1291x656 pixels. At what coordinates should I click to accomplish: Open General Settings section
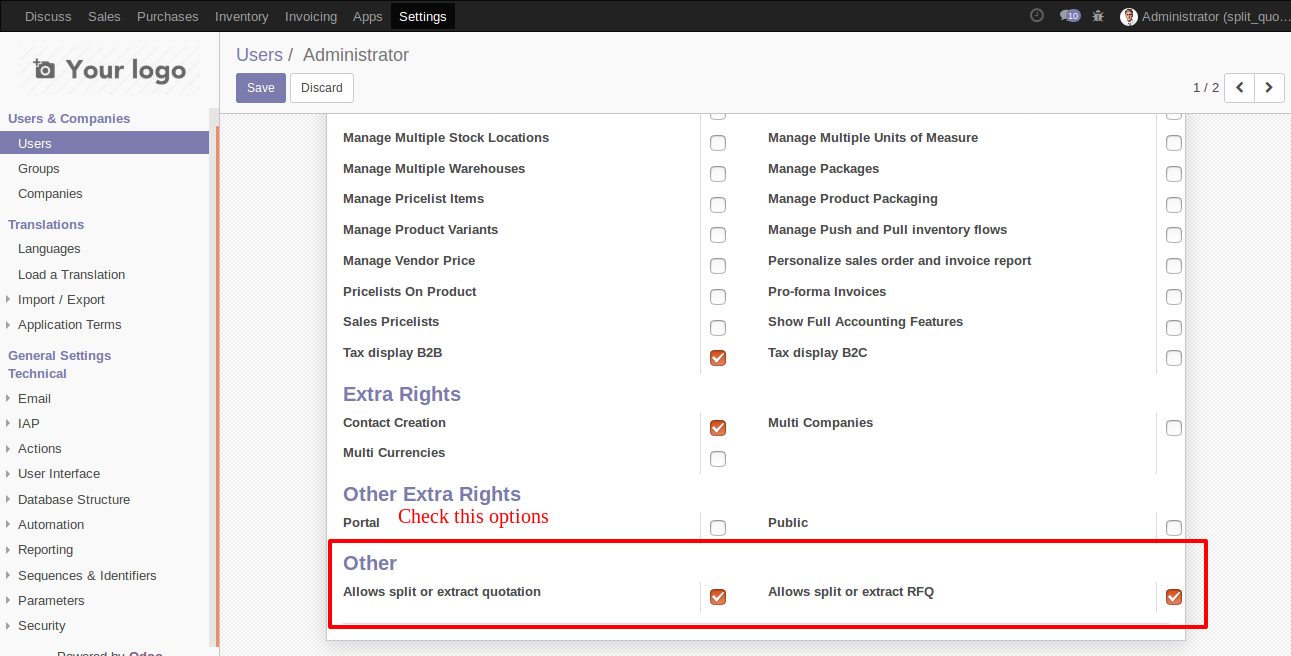point(60,355)
